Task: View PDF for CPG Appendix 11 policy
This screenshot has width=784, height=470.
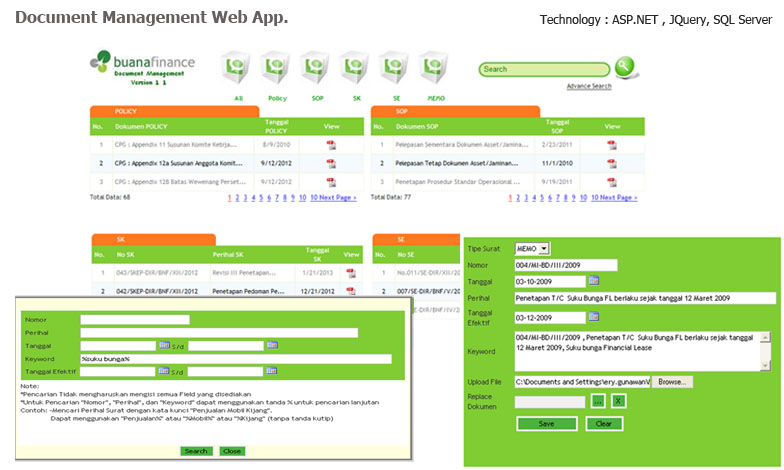Action: (332, 144)
